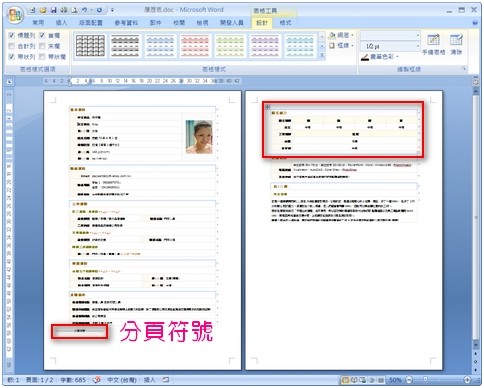Switch to the 校閱 tab
This screenshot has width=484, height=388.
point(179,23)
